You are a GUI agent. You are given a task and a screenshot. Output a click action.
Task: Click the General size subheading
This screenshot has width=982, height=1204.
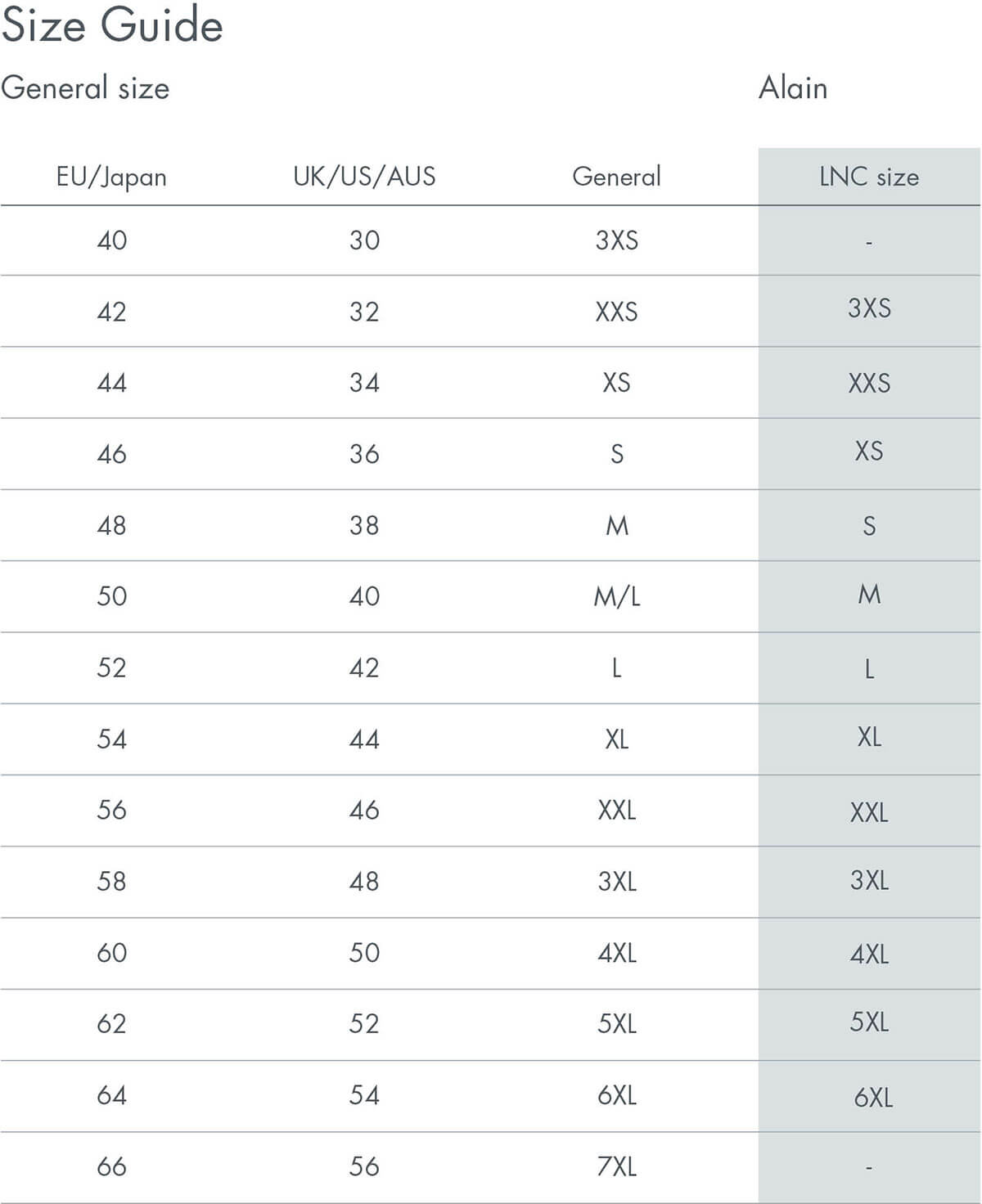click(x=85, y=88)
